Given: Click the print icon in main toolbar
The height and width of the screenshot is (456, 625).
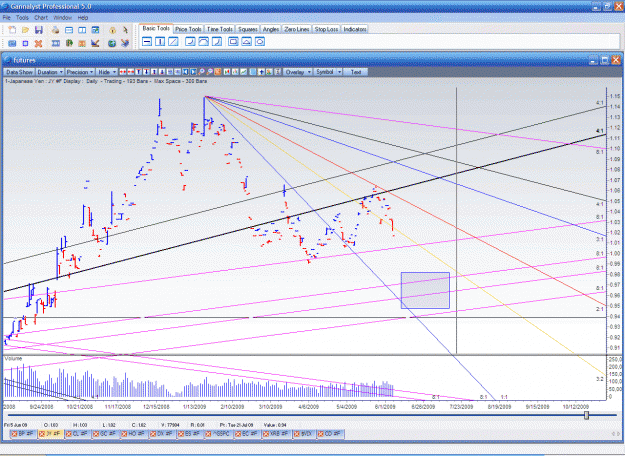Looking at the screenshot, I should click(55, 30).
